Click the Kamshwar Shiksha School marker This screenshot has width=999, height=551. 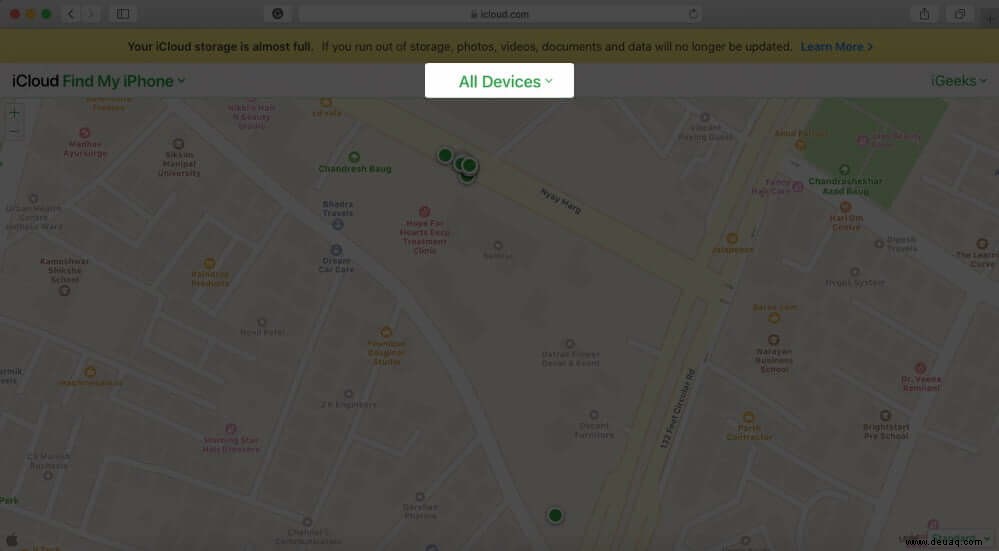click(x=64, y=290)
